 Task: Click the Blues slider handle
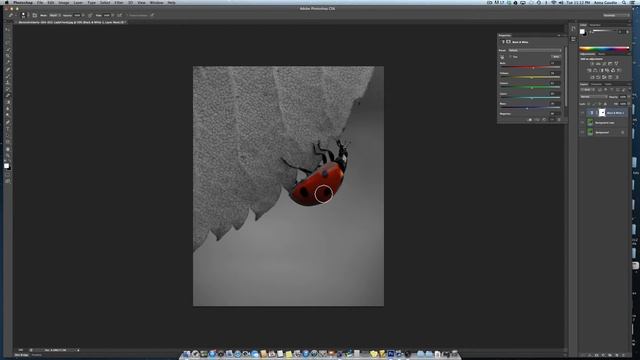point(527,109)
